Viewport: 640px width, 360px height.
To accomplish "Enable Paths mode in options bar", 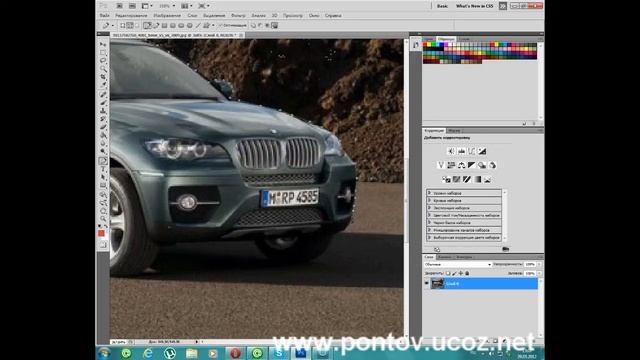I will coord(129,25).
